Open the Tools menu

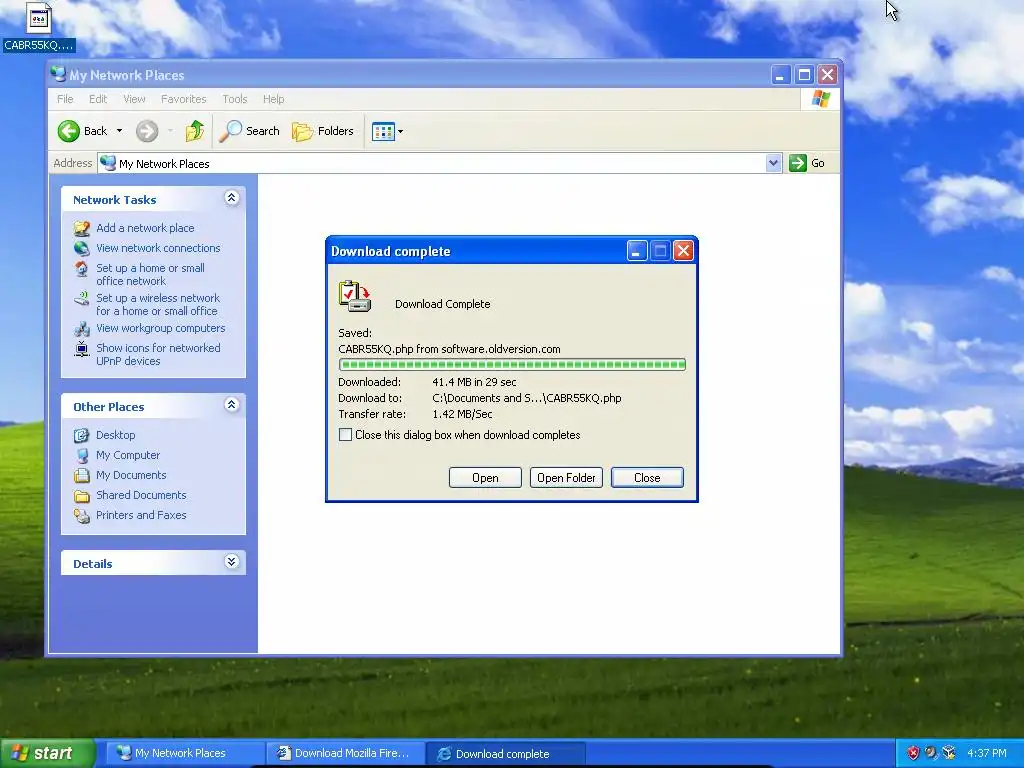tap(234, 99)
